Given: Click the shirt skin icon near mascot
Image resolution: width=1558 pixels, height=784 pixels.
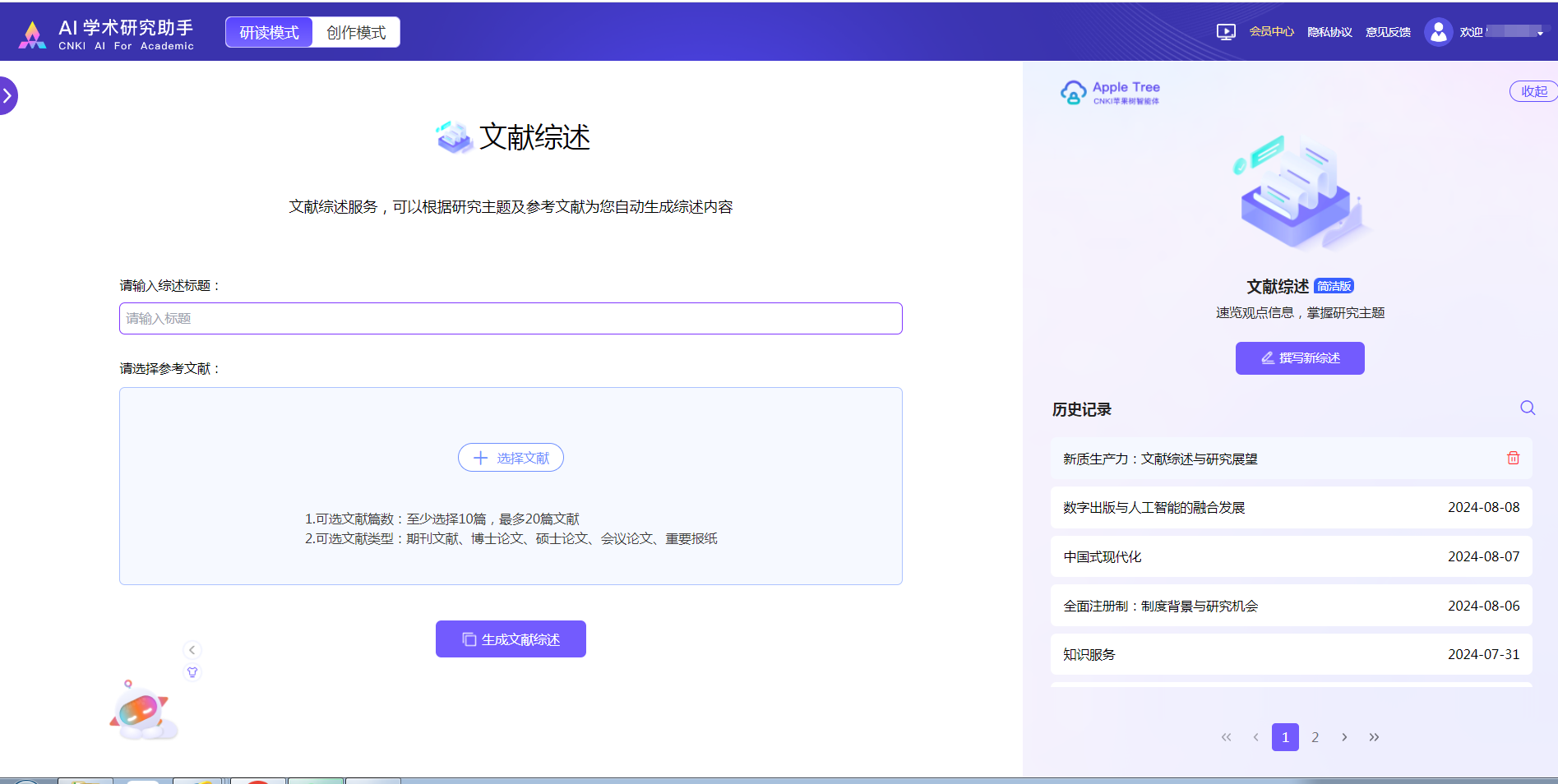Looking at the screenshot, I should pyautogui.click(x=192, y=672).
